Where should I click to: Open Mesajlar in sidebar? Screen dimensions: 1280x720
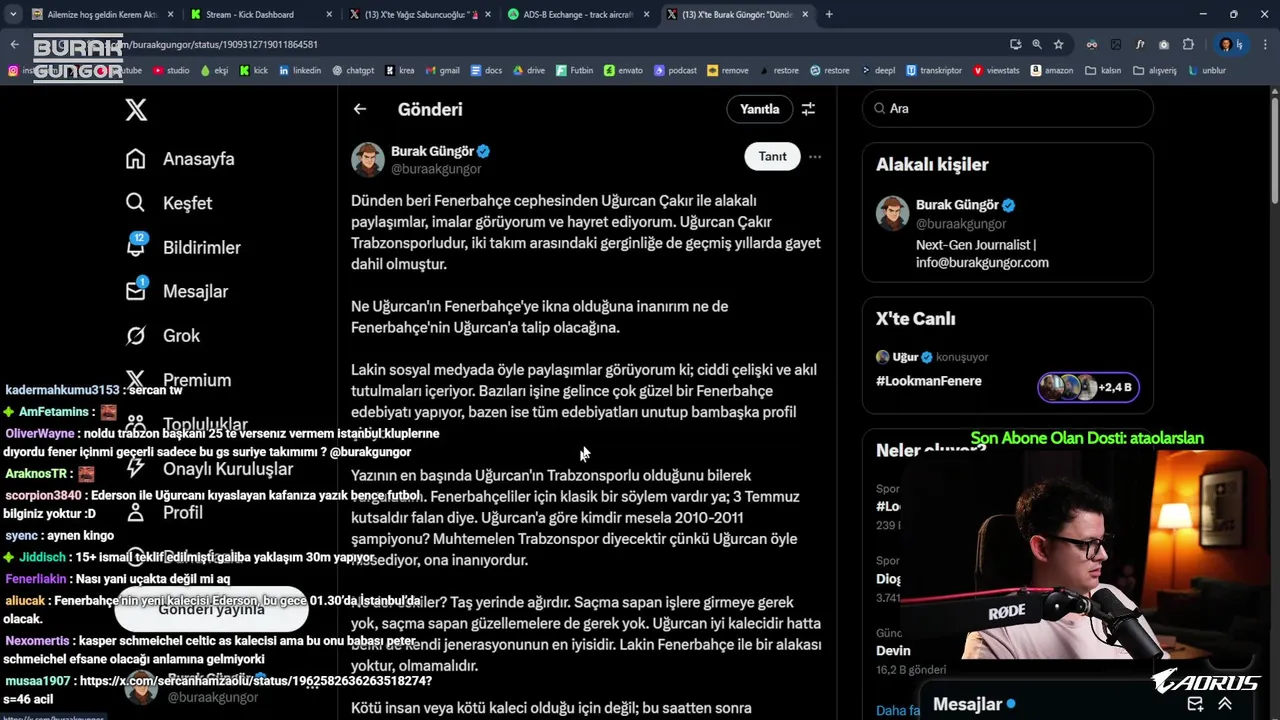point(177,291)
